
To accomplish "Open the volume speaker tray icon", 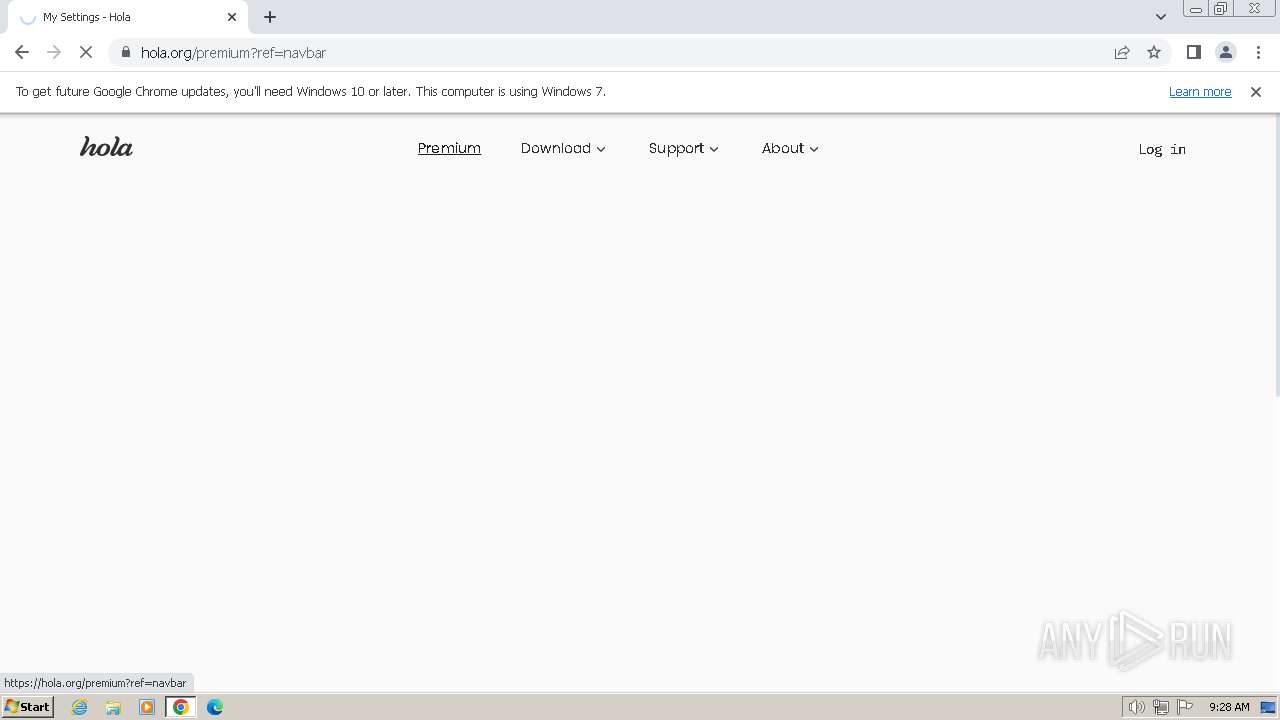I will pos(1136,707).
